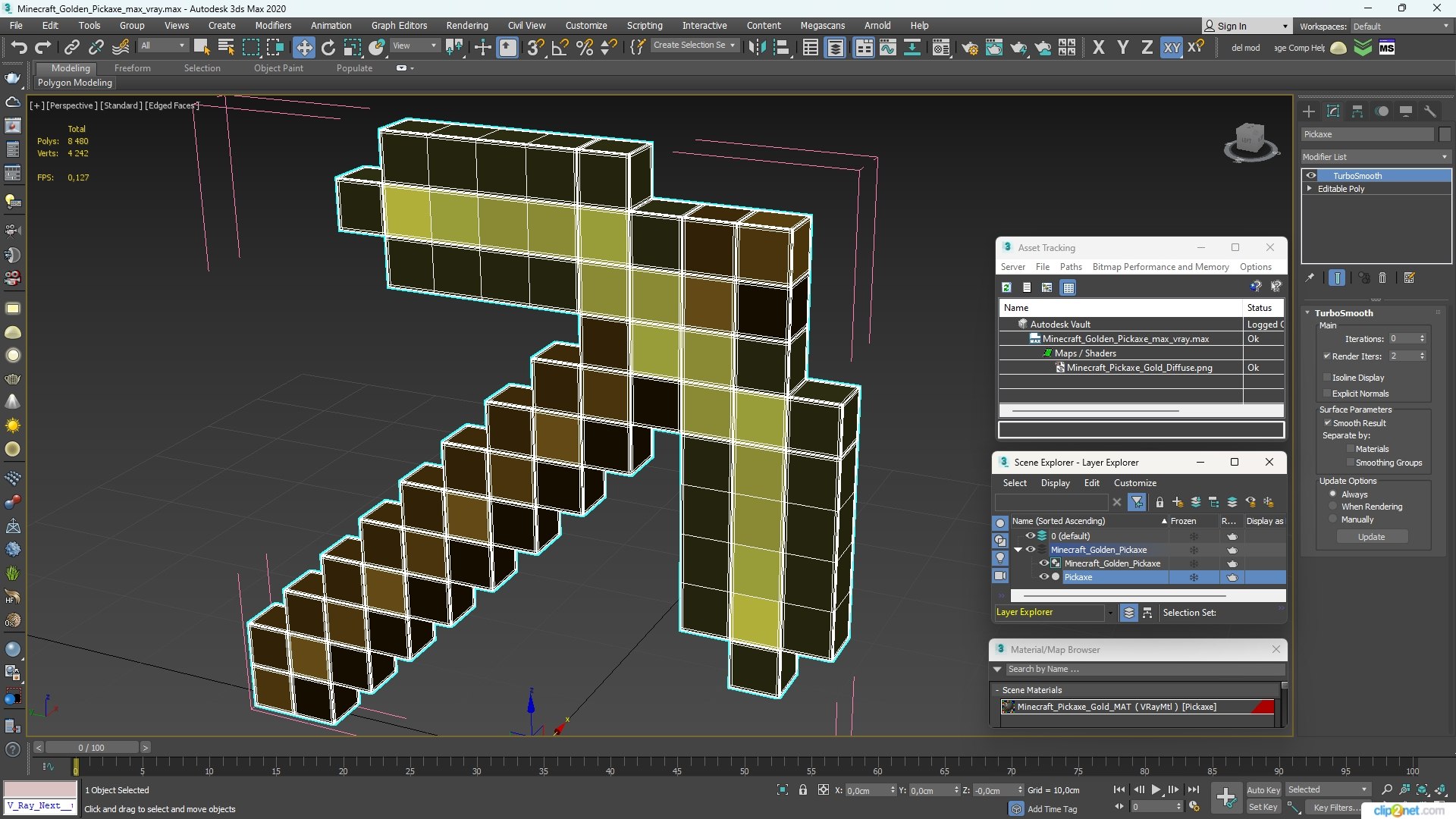Click the TurboSmooth Update button

click(x=1372, y=537)
